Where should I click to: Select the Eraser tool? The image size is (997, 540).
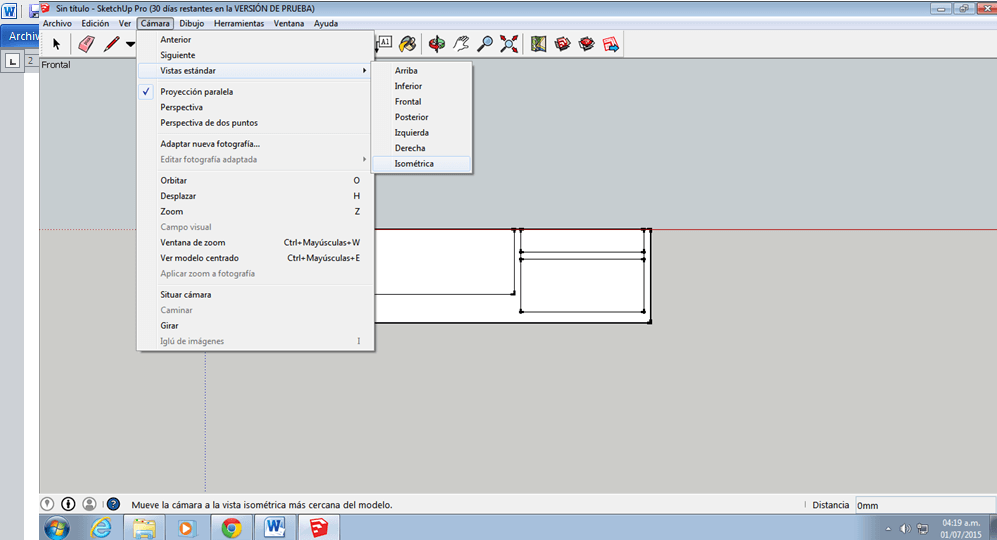tap(86, 44)
